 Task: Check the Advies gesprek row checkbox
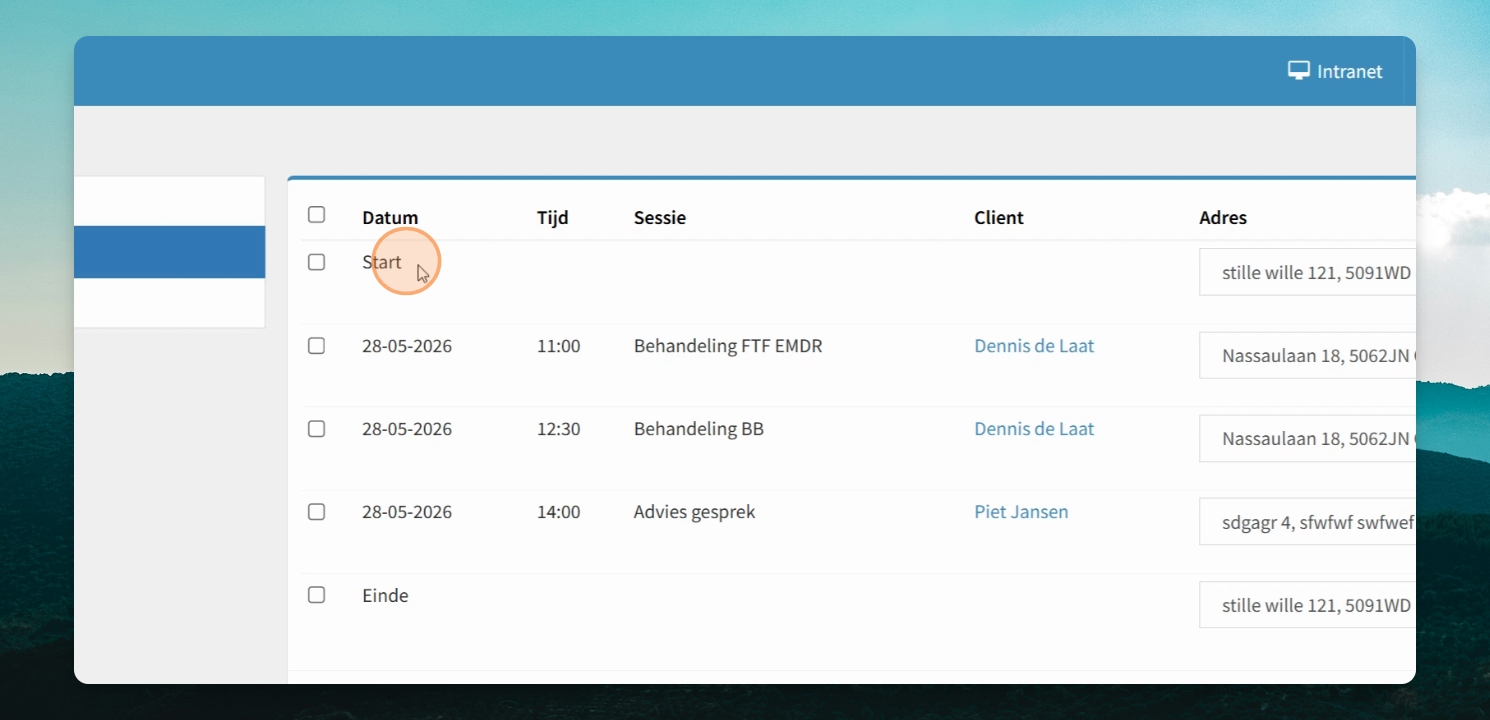316,512
